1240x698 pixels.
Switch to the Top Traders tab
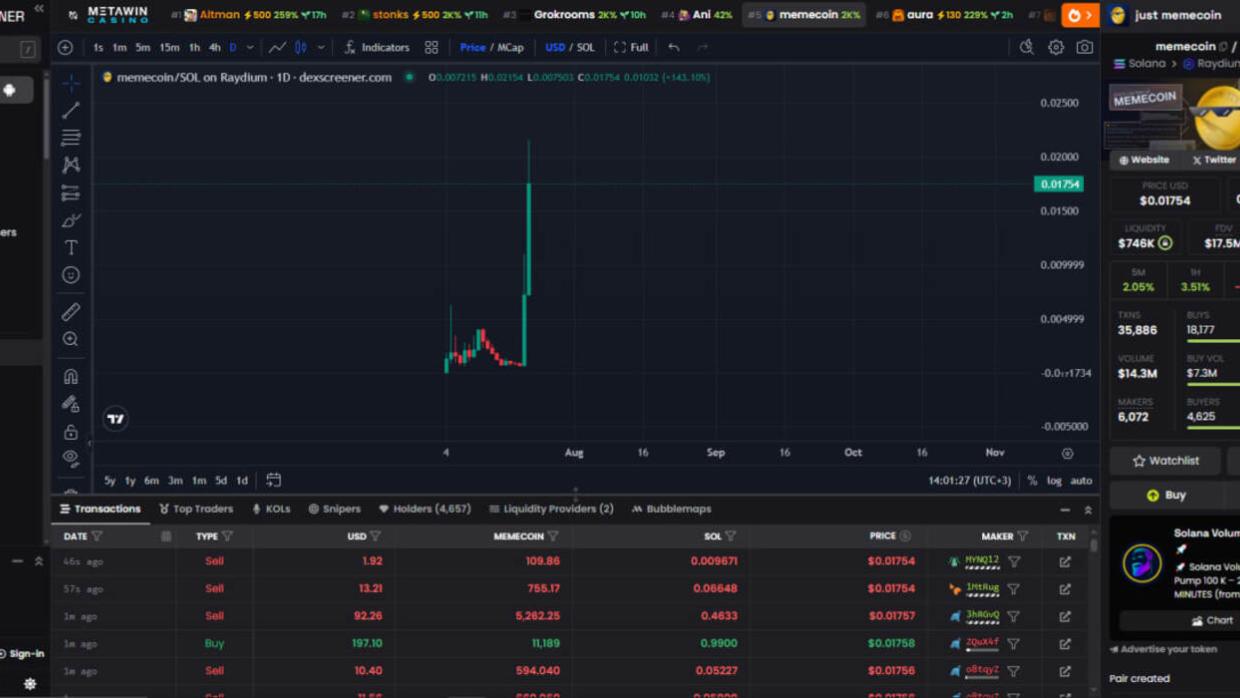coord(196,509)
